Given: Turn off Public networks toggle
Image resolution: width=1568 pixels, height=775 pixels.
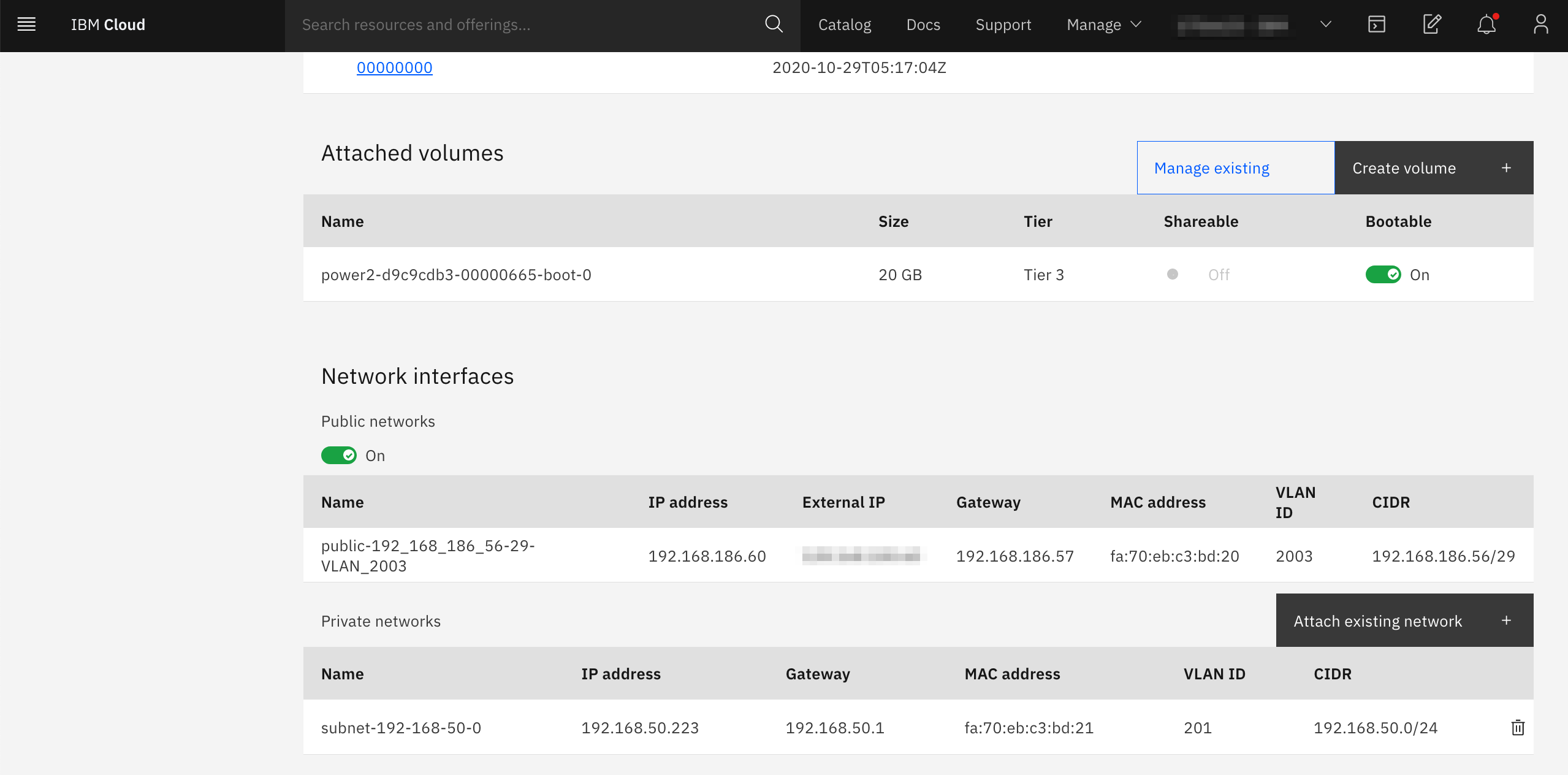Looking at the screenshot, I should pos(338,456).
